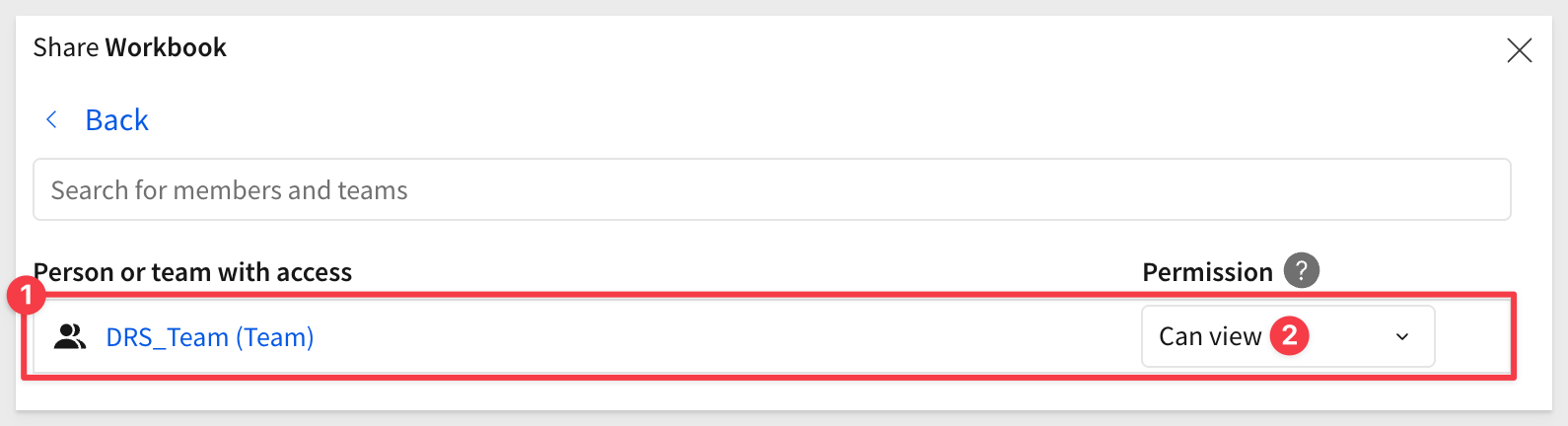Click the Person or team with access header

click(192, 272)
